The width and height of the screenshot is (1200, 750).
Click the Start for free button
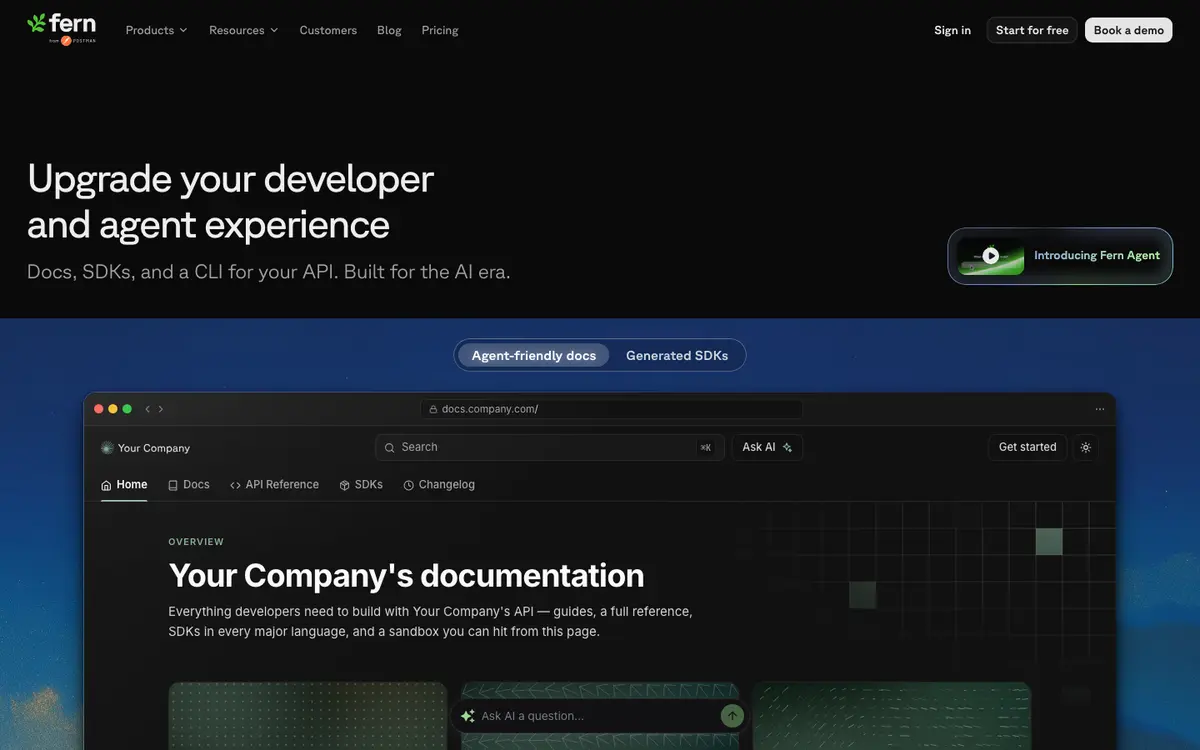pos(1032,30)
